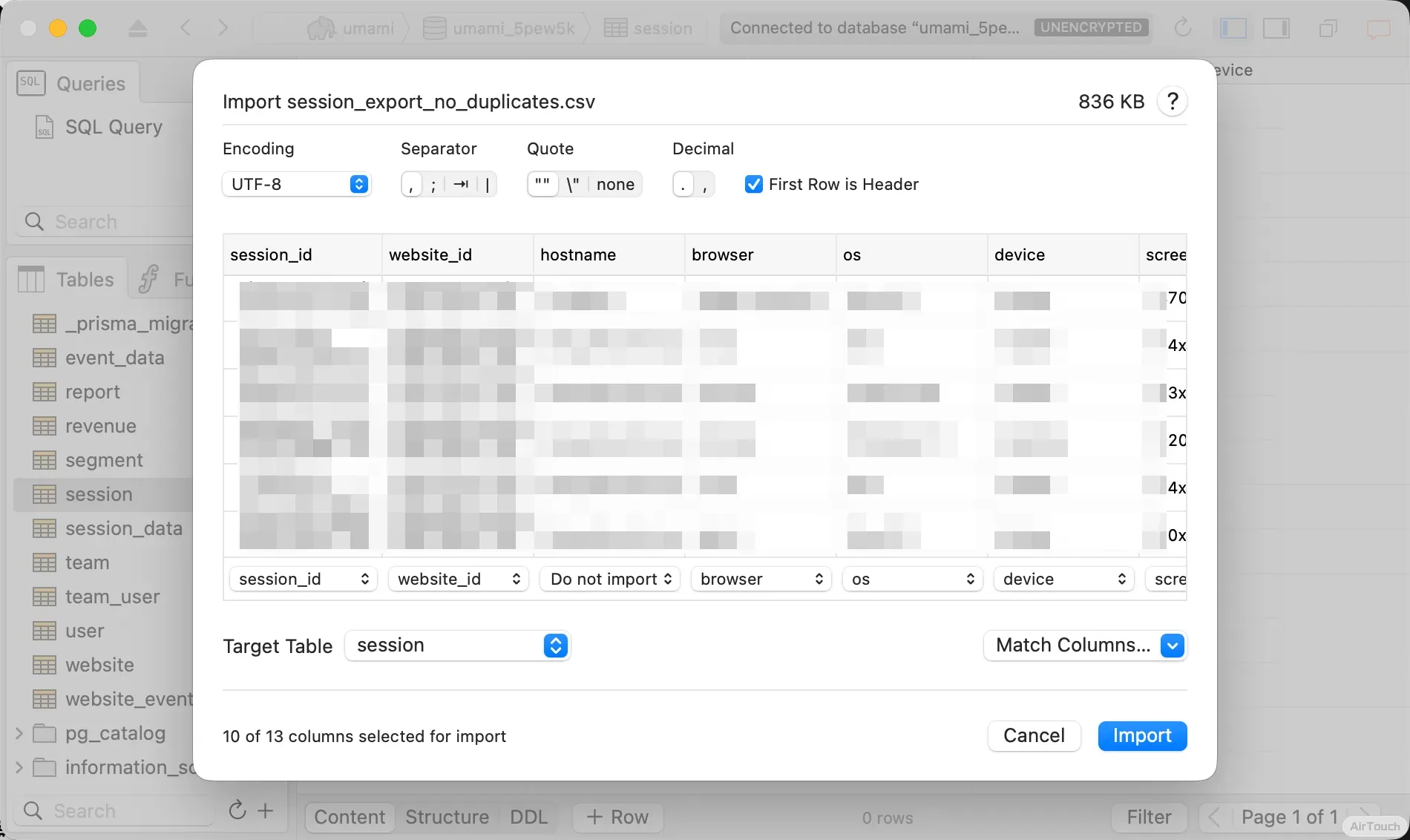1410x840 pixels.
Task: Click the reload icon in sidebar footer
Action: (x=237, y=810)
